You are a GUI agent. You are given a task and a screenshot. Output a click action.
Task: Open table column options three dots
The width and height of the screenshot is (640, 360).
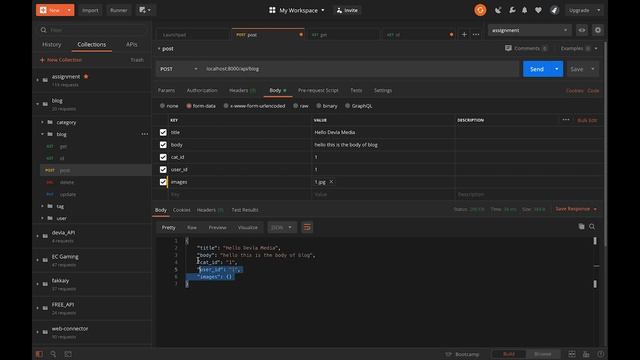click(x=566, y=120)
